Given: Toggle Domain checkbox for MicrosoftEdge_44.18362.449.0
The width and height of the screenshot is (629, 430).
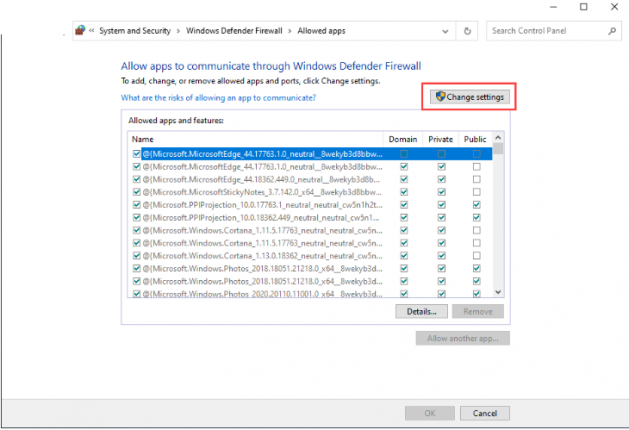Looking at the screenshot, I should coord(404,179).
